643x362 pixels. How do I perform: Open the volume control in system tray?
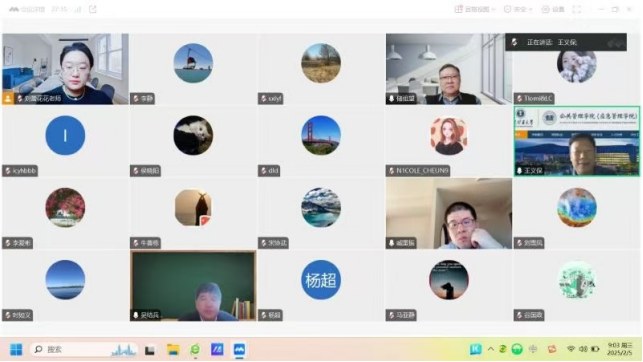[x=583, y=349]
